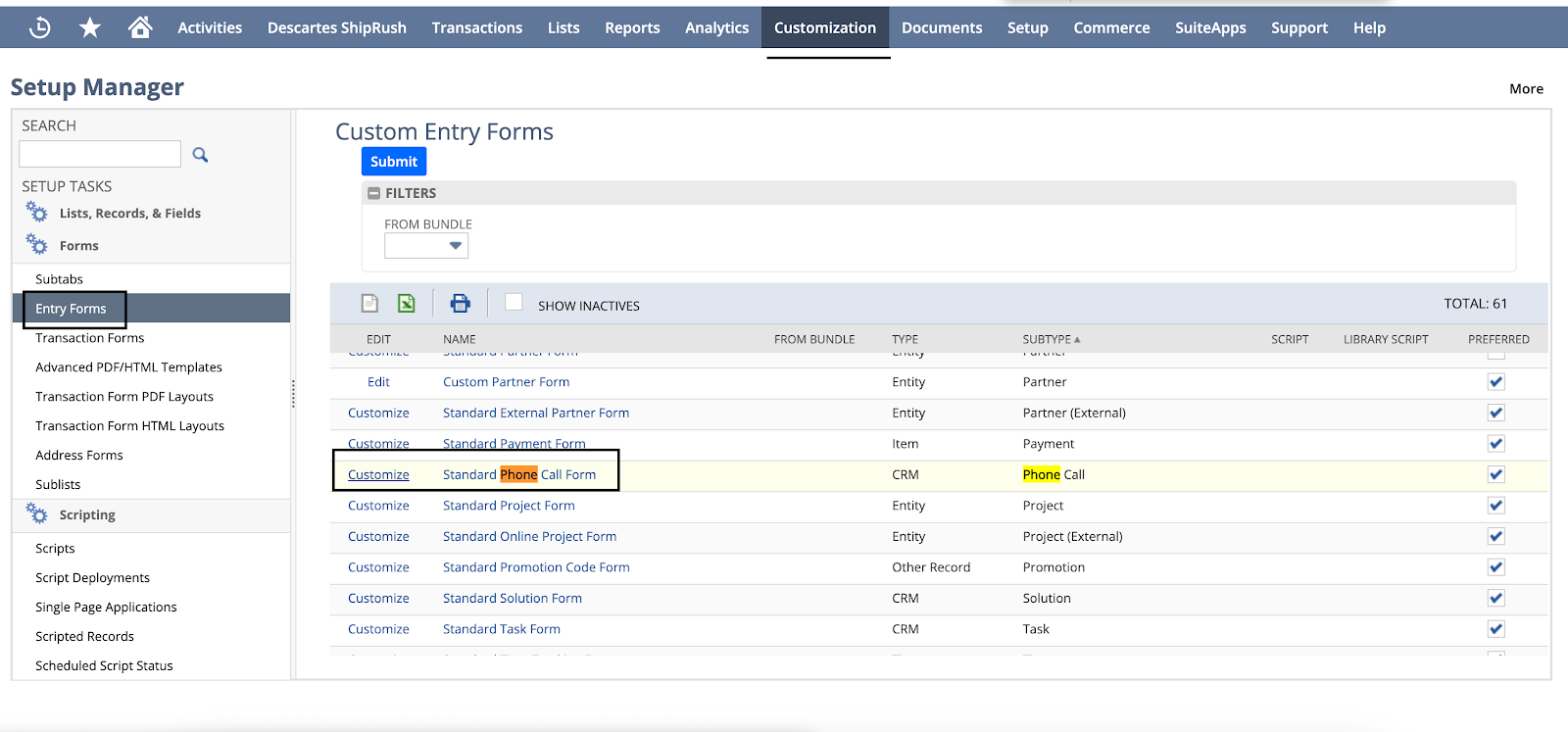Open the Support menu
This screenshot has width=1568, height=732.
click(x=1299, y=27)
